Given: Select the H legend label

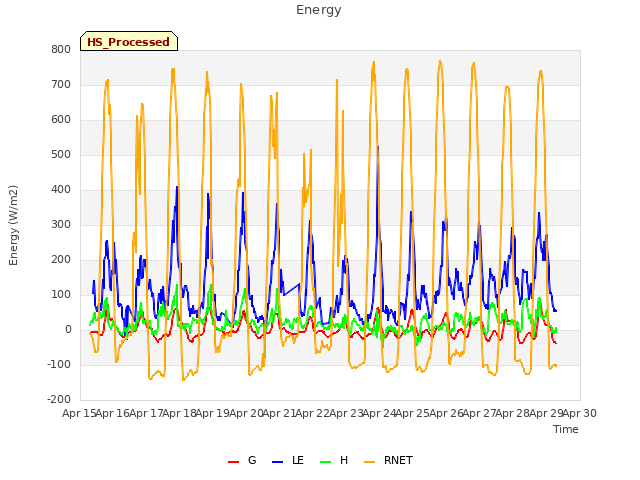Looking at the screenshot, I should [344, 460].
